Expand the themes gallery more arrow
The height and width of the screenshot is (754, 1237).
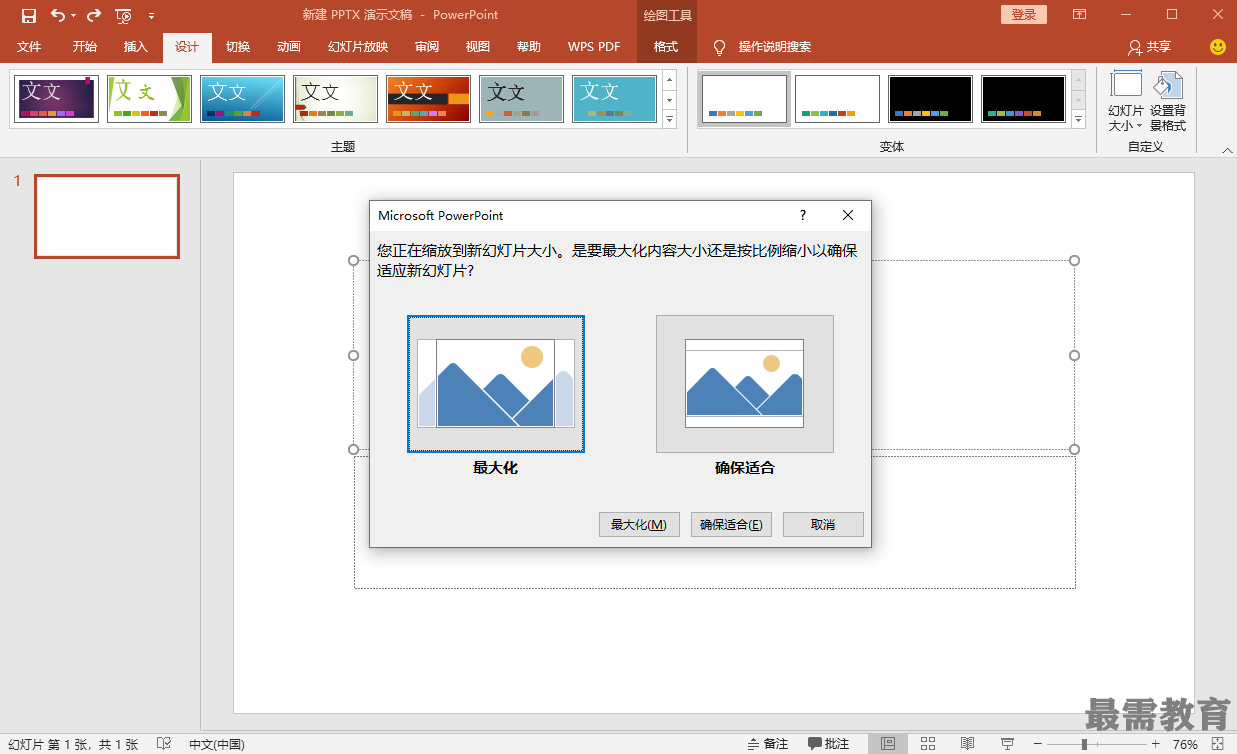coord(669,119)
